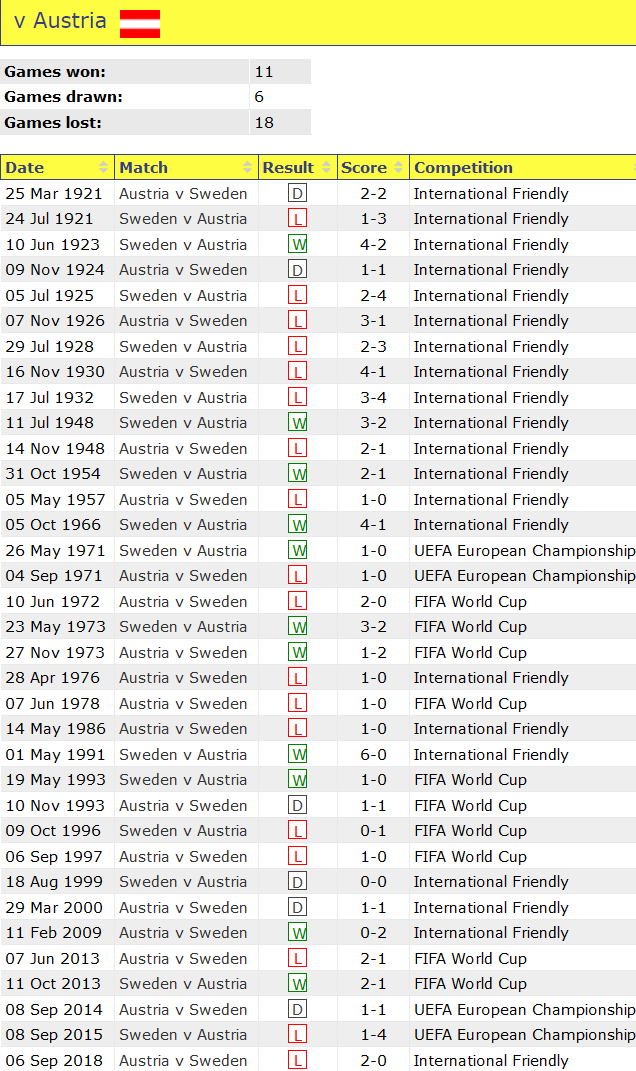The image size is (636, 1071).
Task: Sort table using the Score column arrows
Action: (x=399, y=168)
